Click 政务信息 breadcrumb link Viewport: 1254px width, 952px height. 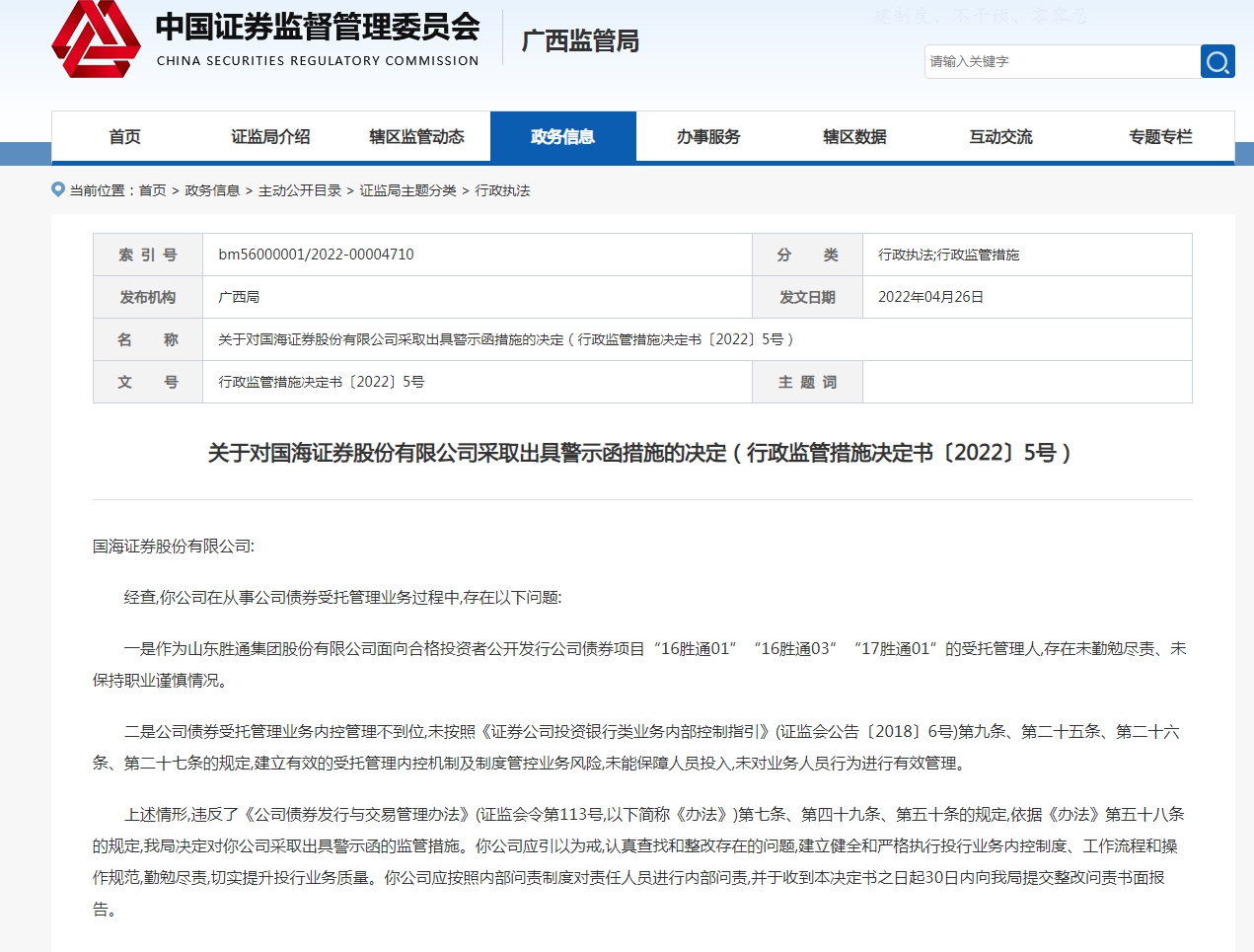pyautogui.click(x=212, y=190)
